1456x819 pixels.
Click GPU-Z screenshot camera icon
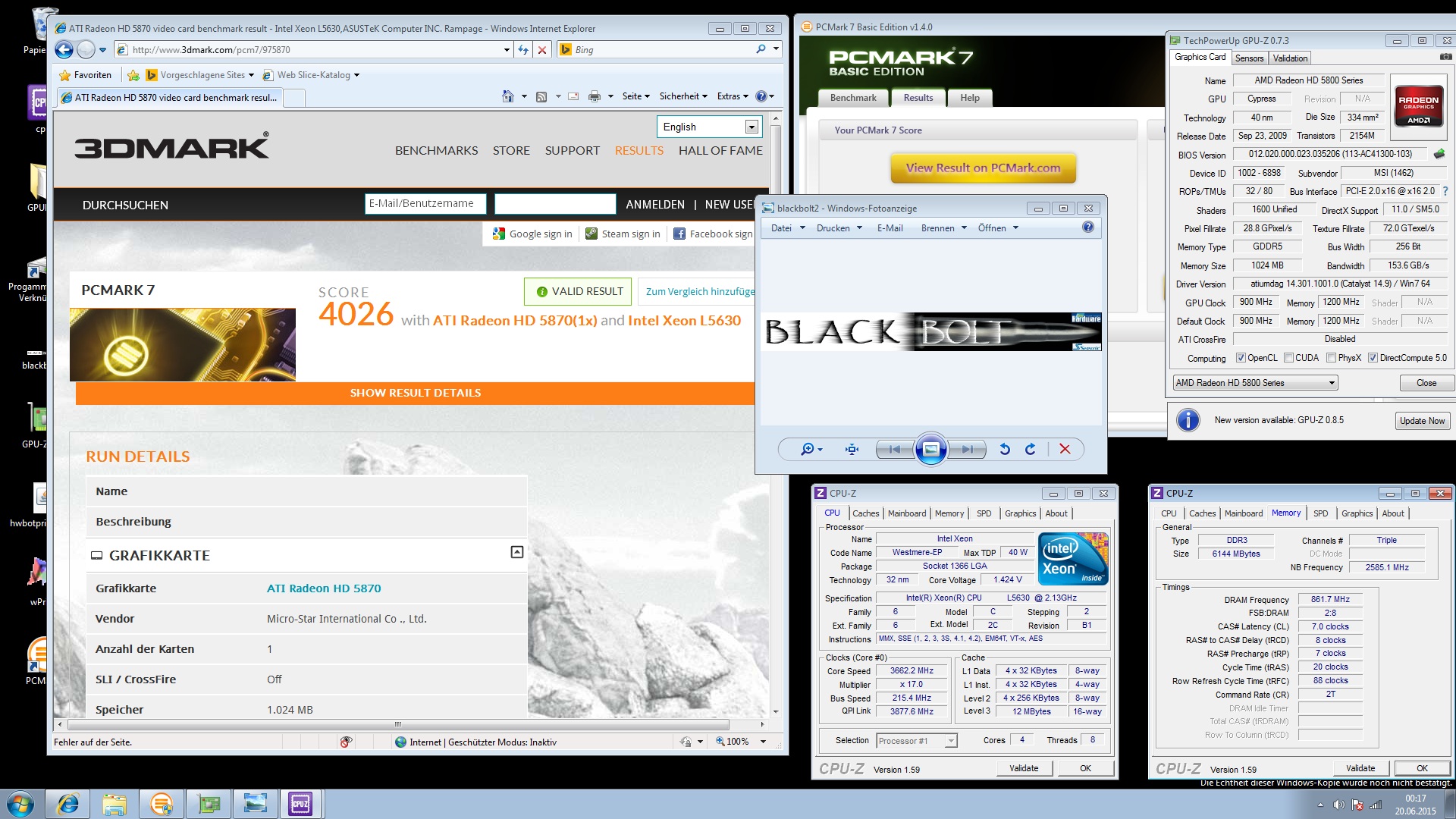coord(1445,57)
